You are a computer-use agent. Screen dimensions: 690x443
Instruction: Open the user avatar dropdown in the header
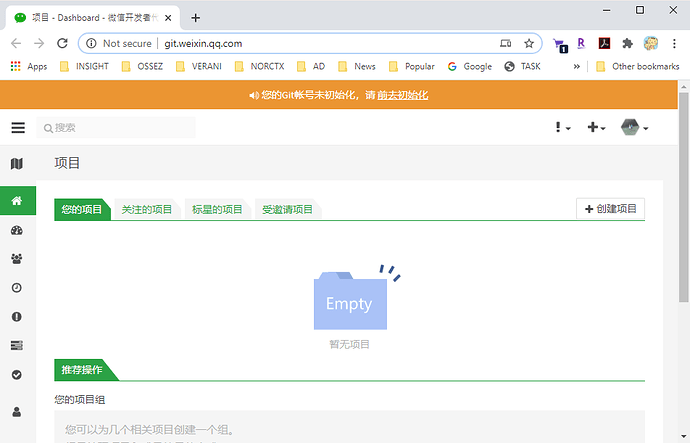634,127
